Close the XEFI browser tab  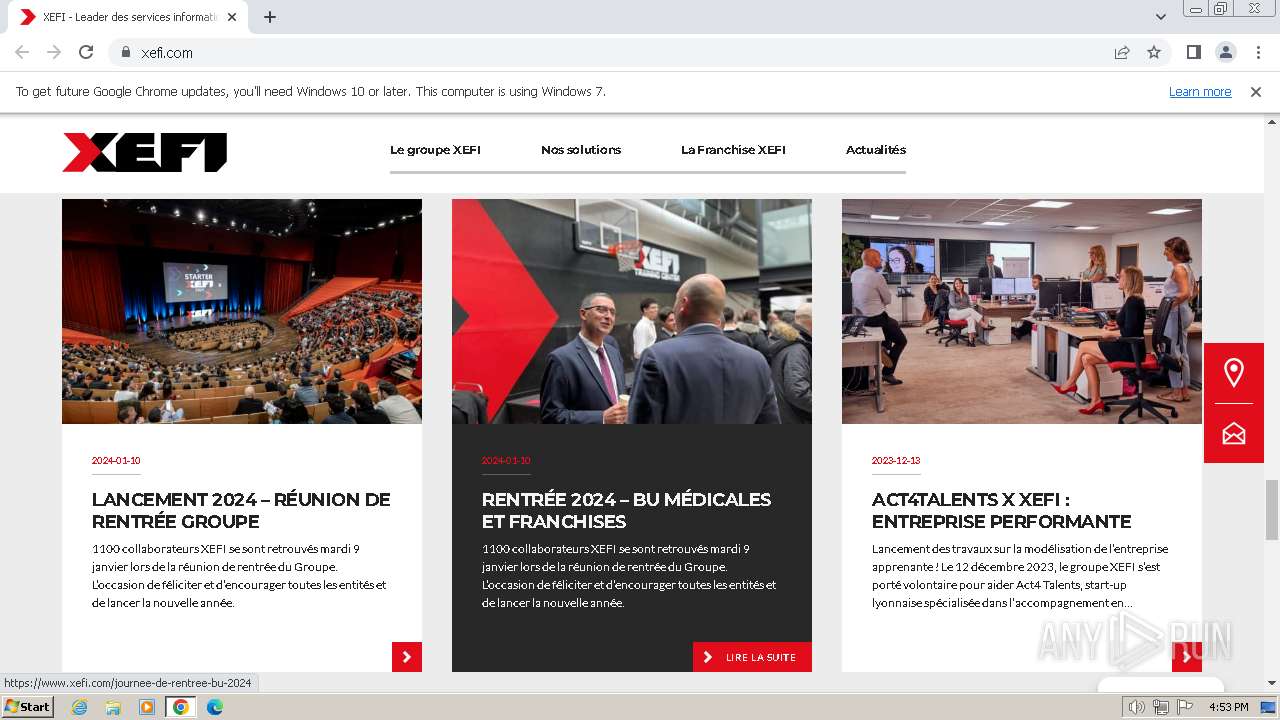pyautogui.click(x=232, y=17)
